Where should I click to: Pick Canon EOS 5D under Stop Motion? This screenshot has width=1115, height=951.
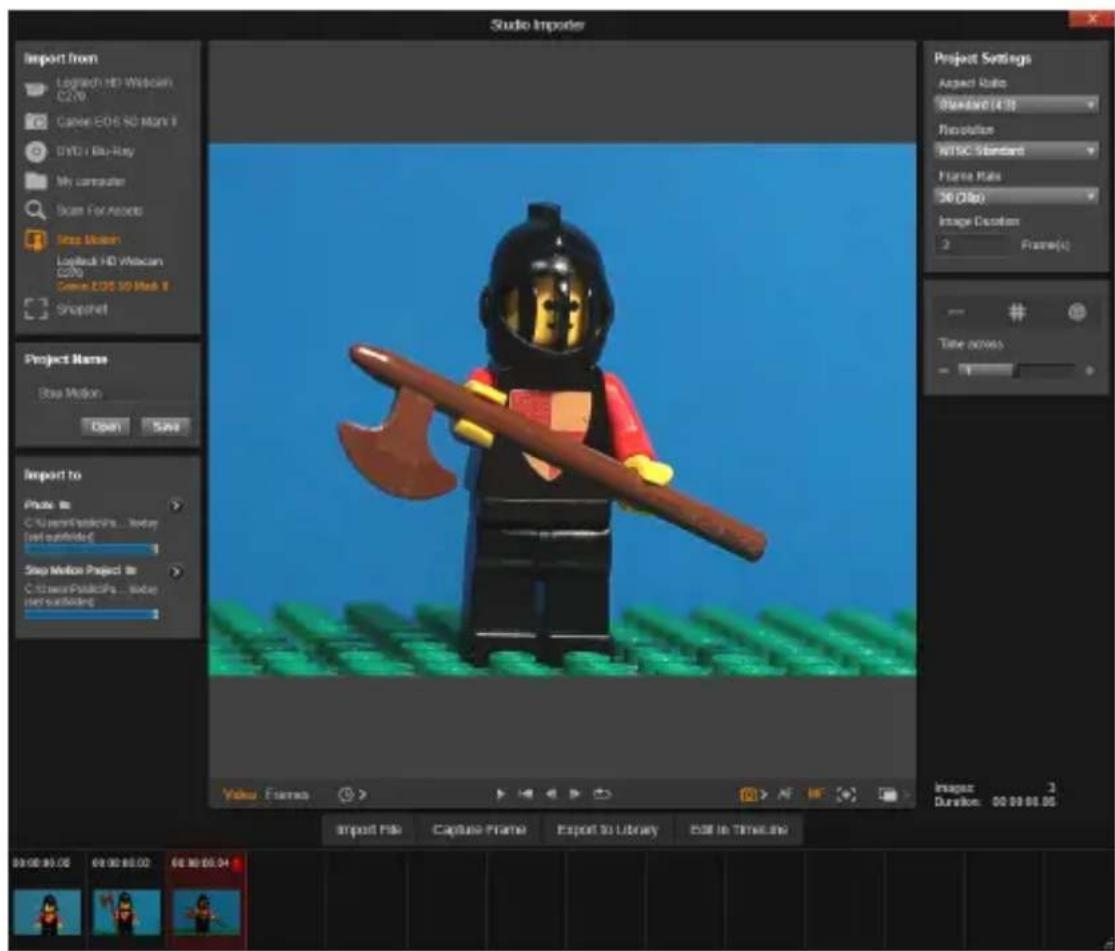coord(112,286)
